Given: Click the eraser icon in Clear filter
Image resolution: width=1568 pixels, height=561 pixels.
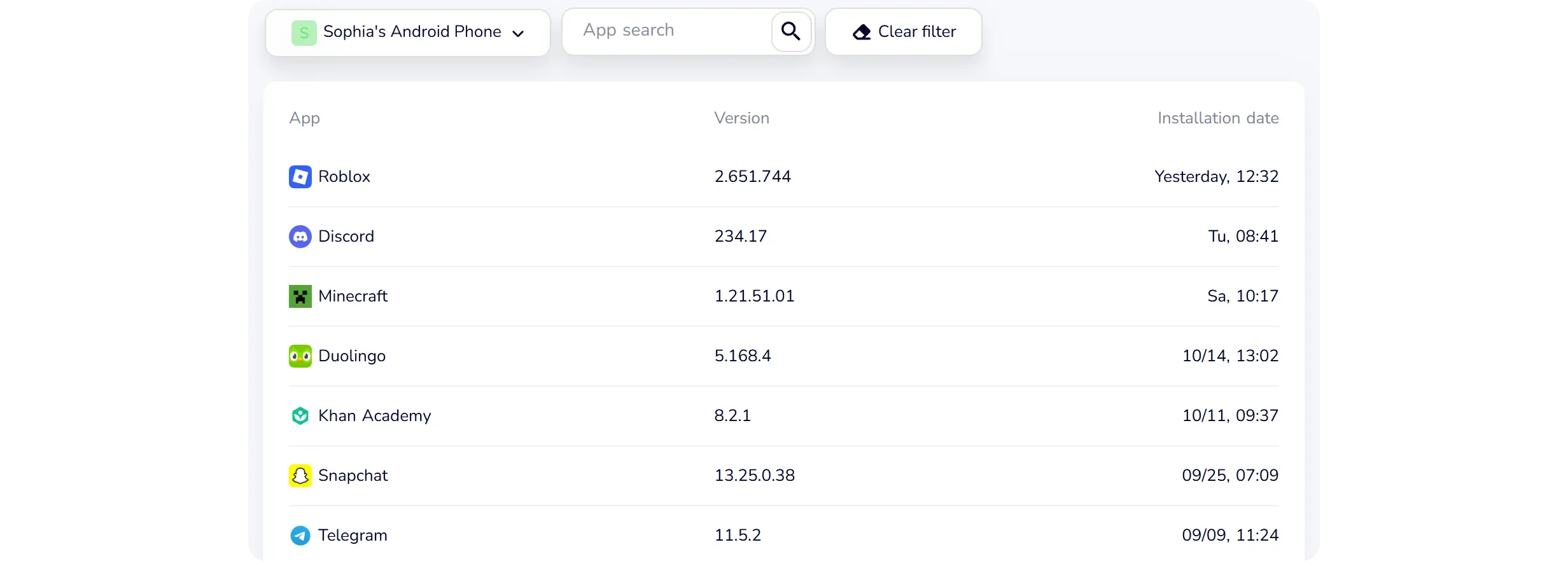Looking at the screenshot, I should point(862,32).
